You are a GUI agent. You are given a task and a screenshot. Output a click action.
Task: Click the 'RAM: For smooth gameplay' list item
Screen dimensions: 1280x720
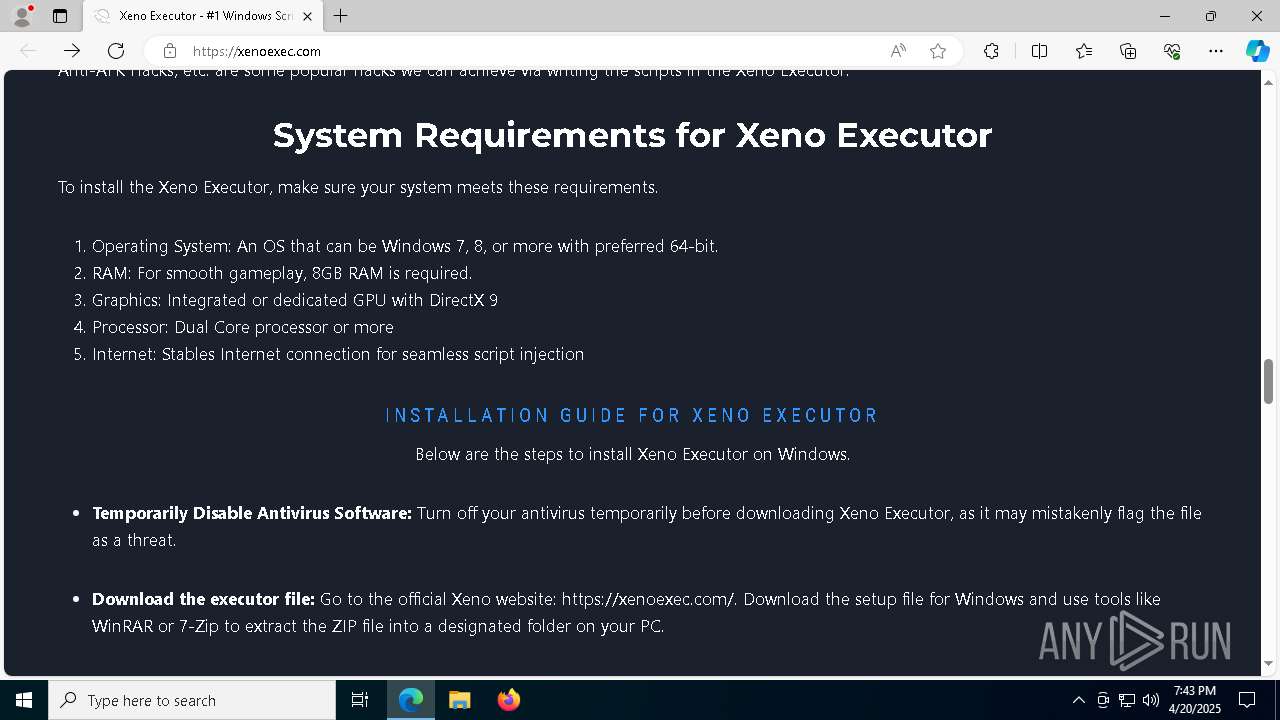[x=282, y=273]
